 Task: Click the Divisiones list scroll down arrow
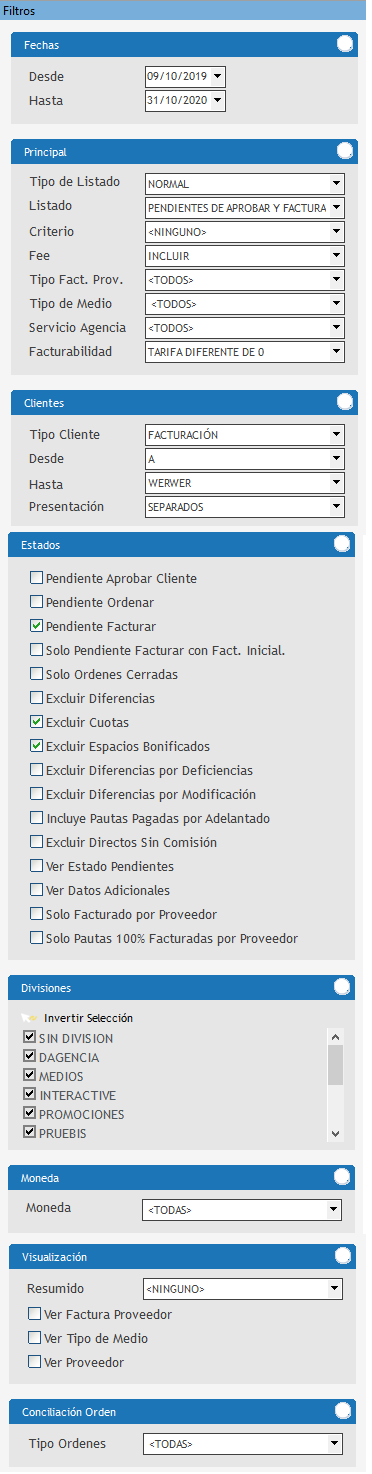click(336, 1133)
